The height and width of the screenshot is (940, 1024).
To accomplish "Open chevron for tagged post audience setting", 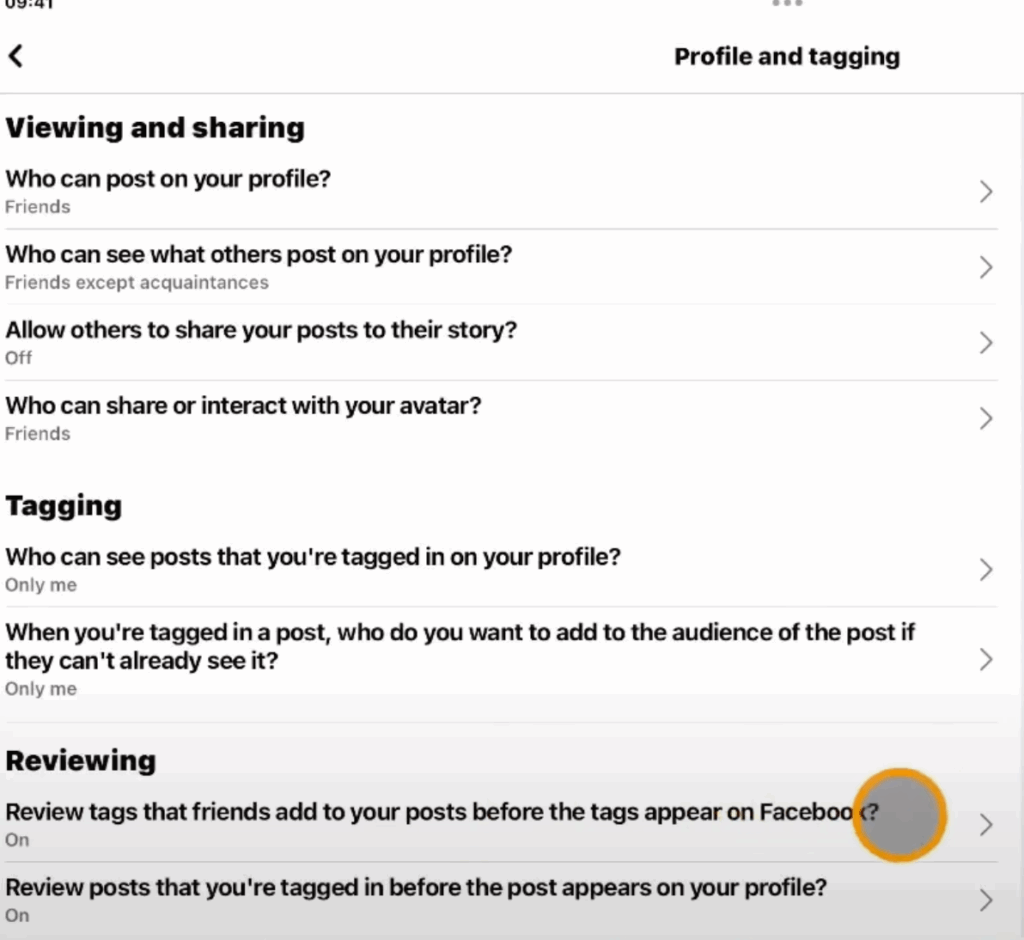I will (986, 659).
